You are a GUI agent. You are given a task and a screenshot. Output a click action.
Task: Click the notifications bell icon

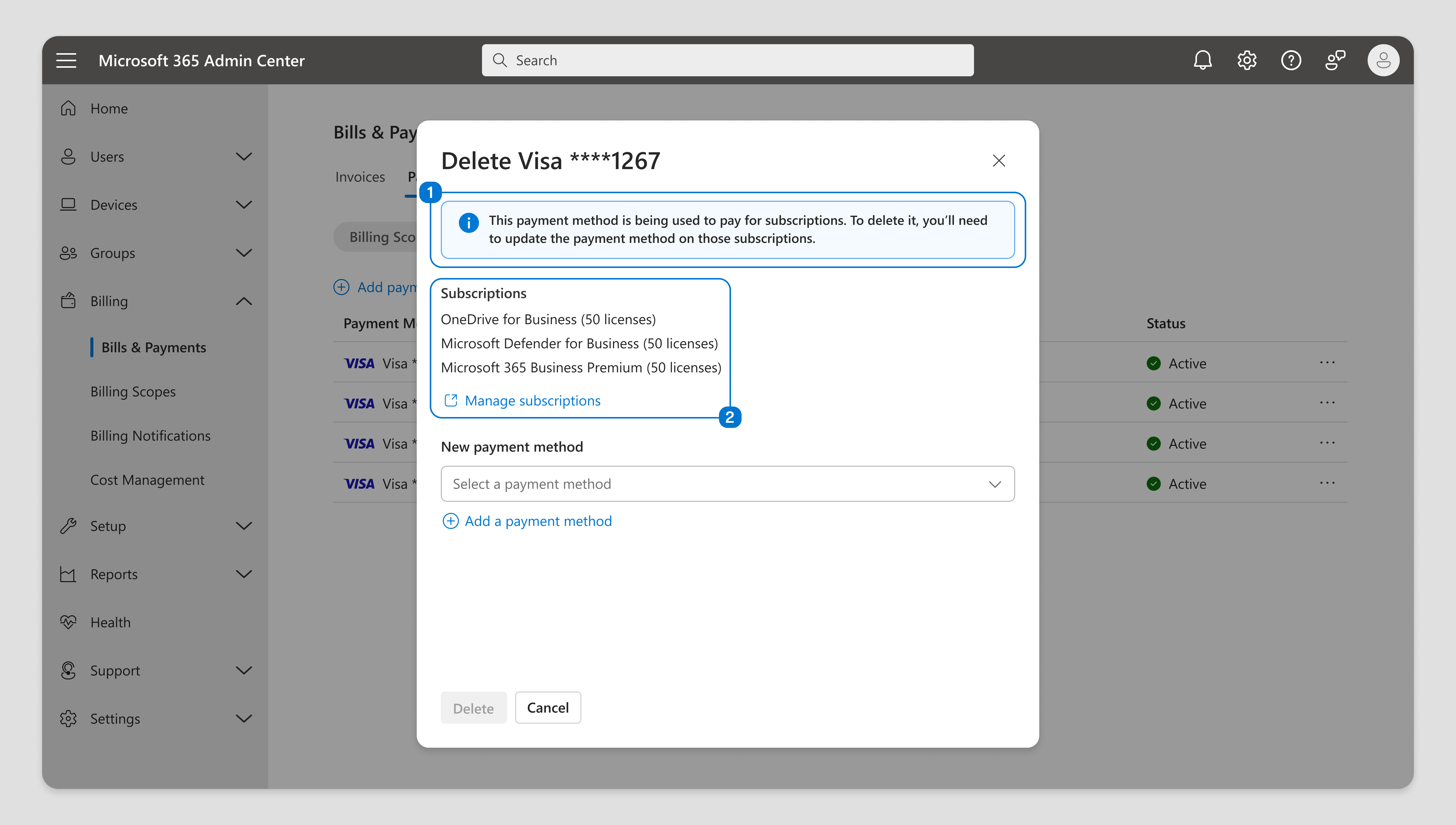point(1202,60)
